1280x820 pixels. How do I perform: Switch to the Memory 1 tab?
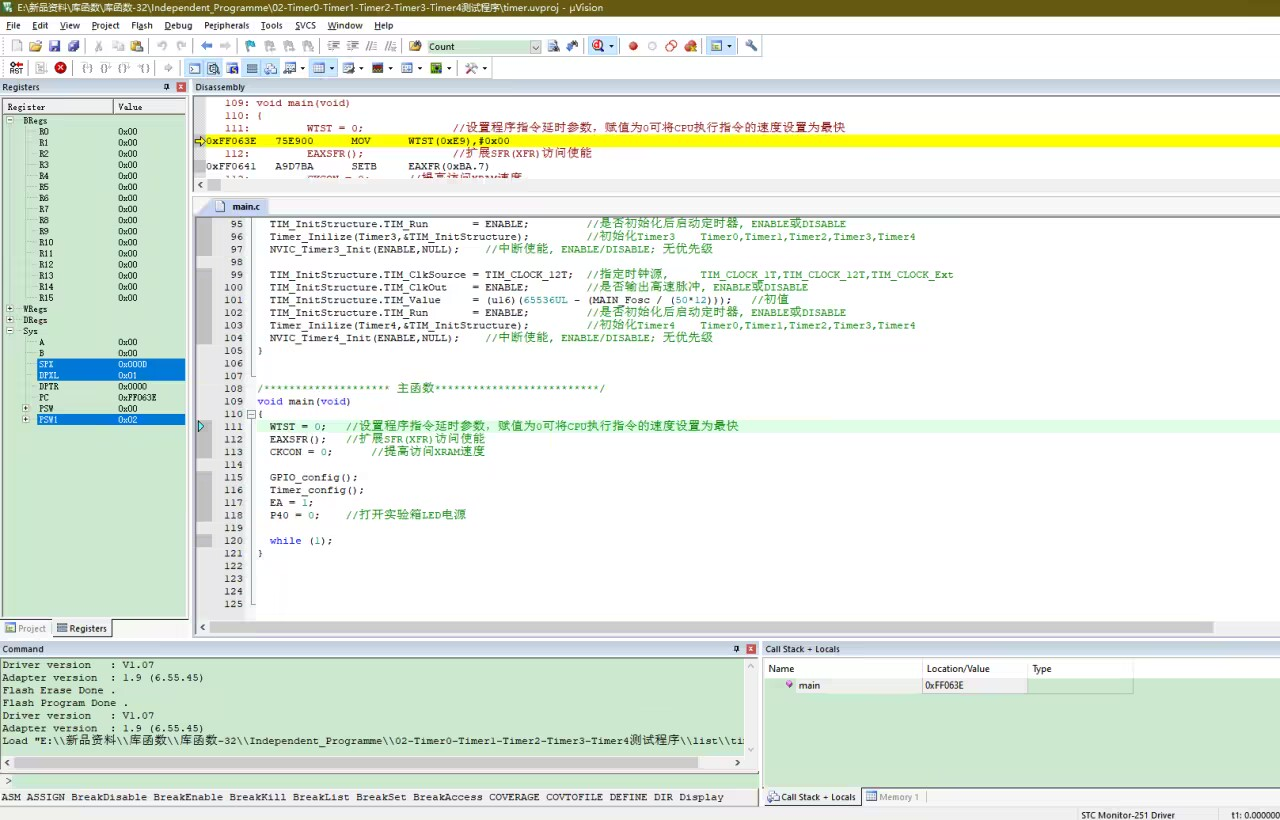pyautogui.click(x=893, y=797)
